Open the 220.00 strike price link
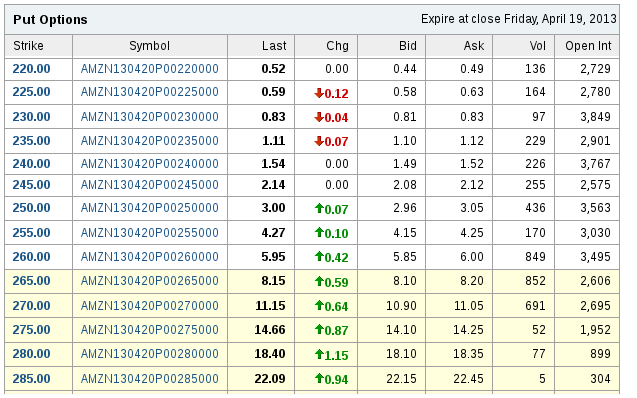 click(31, 69)
